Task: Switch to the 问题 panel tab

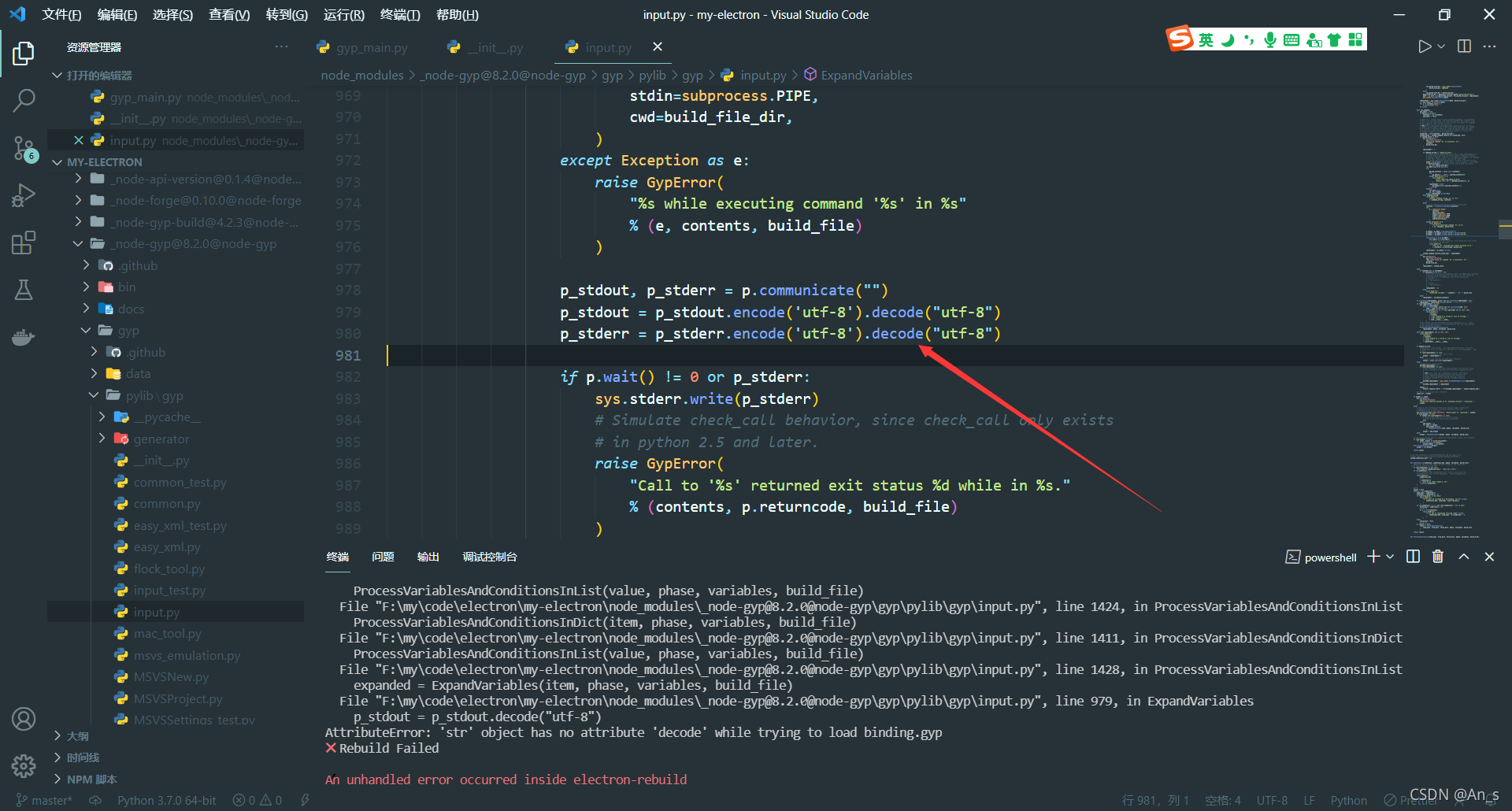Action: point(383,557)
